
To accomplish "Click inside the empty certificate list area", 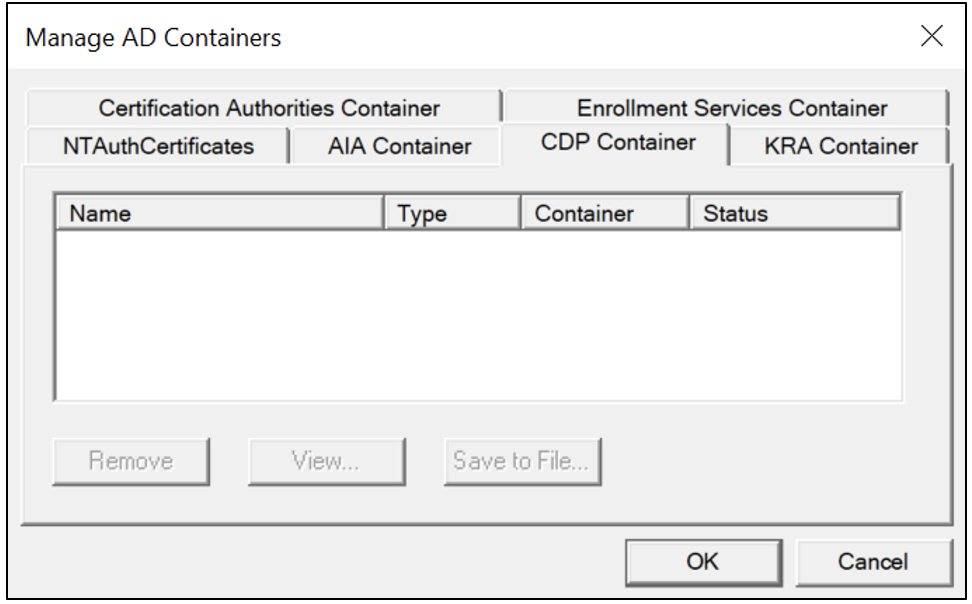I will (478, 315).
